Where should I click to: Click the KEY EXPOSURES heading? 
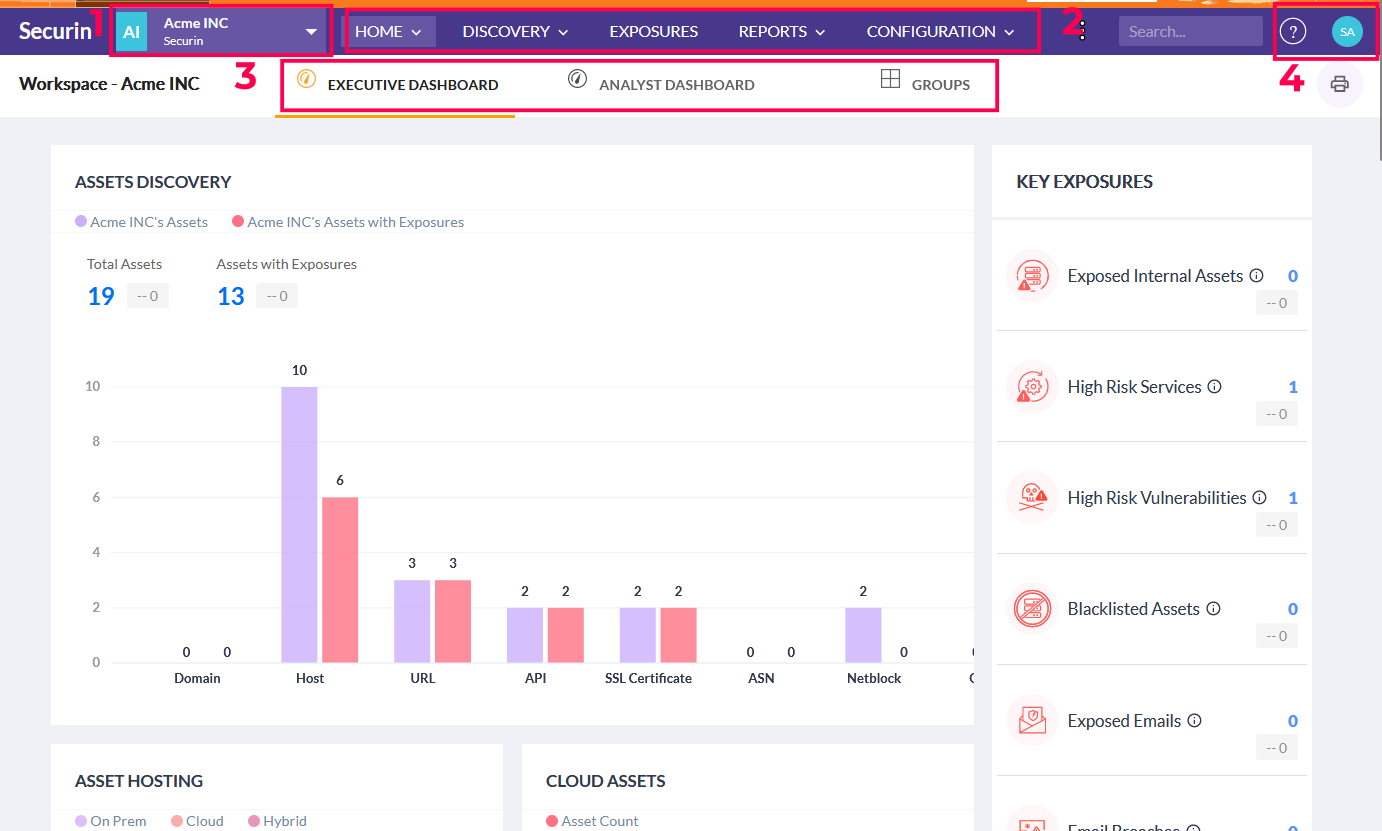1085,182
